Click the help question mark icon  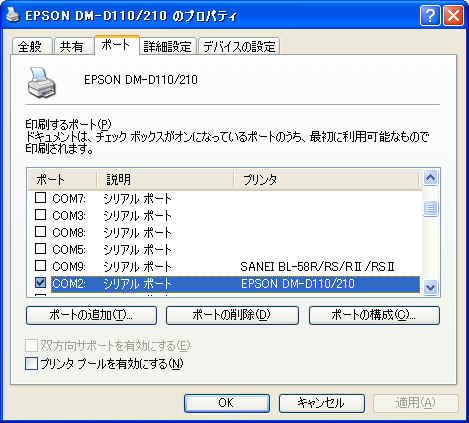point(430,15)
